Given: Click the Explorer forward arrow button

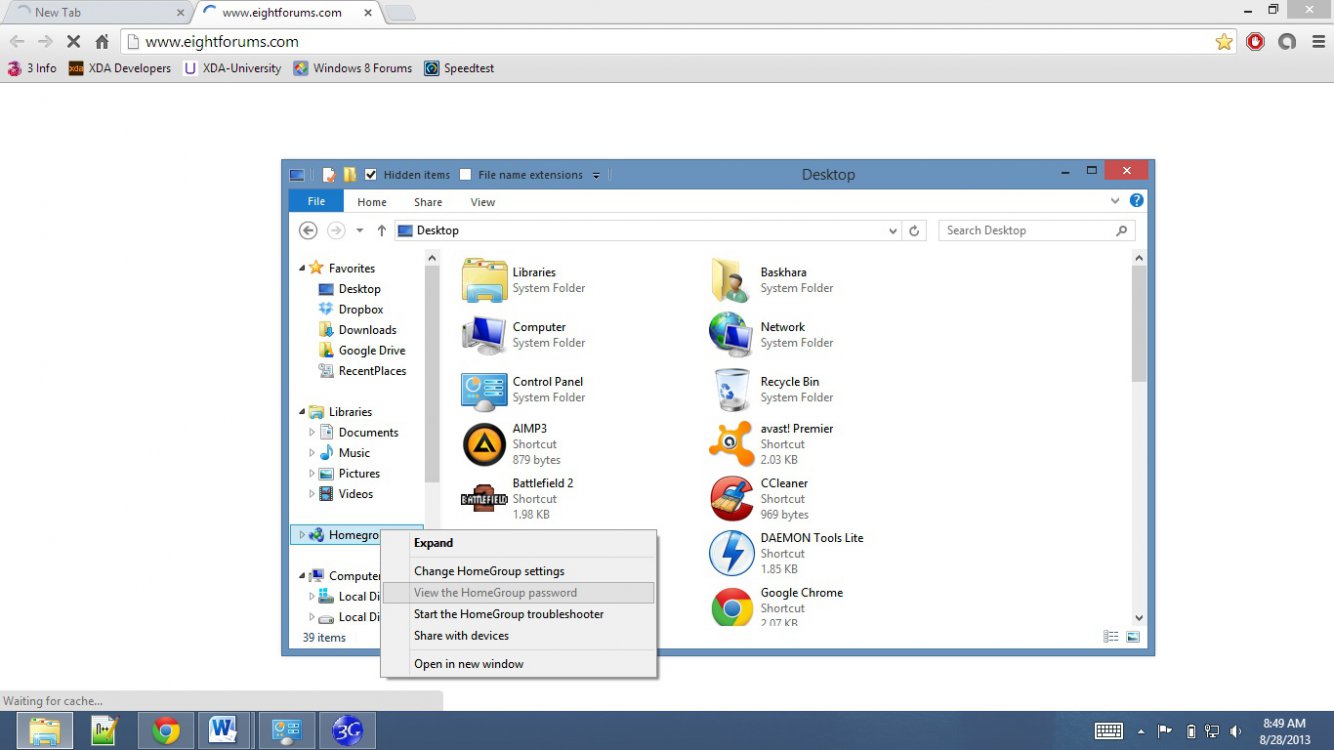Looking at the screenshot, I should (x=336, y=230).
